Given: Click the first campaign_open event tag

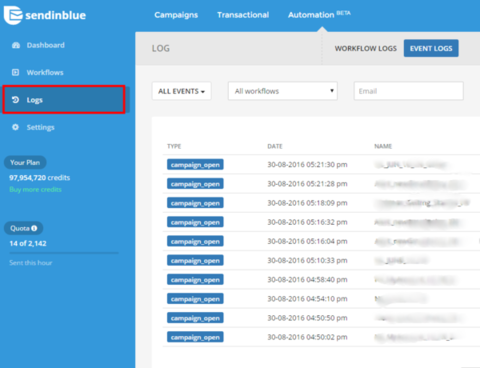Looking at the screenshot, I should 195,165.
